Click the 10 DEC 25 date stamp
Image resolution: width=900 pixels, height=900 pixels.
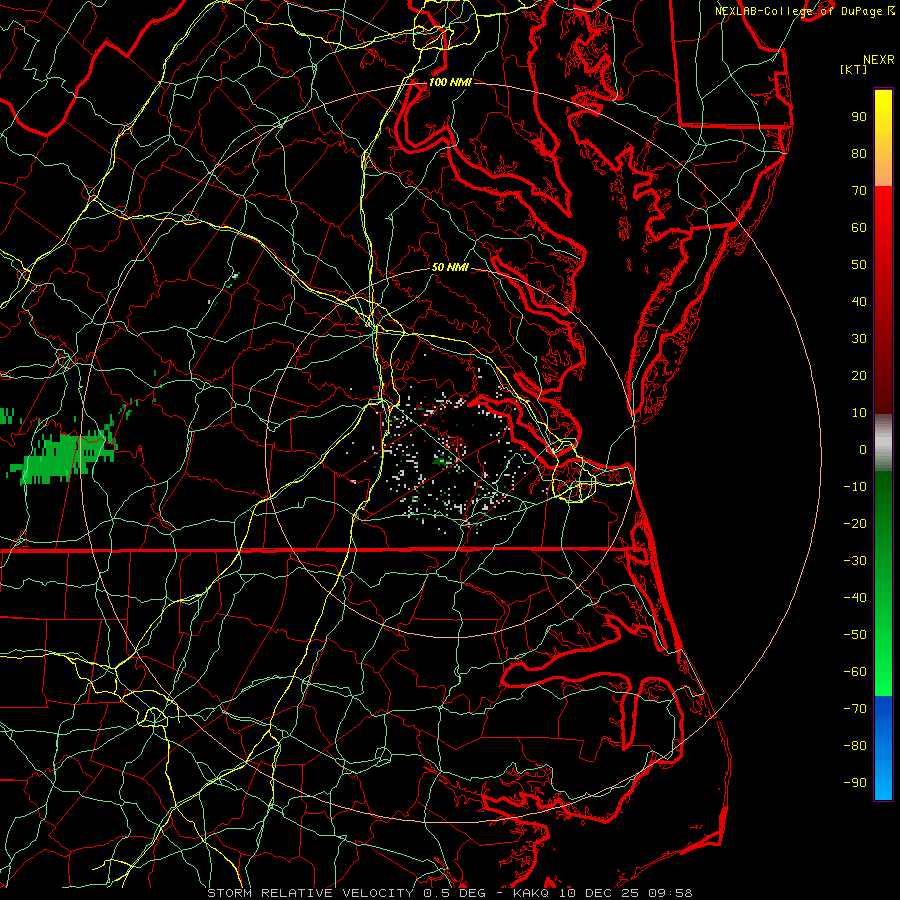click(600, 893)
